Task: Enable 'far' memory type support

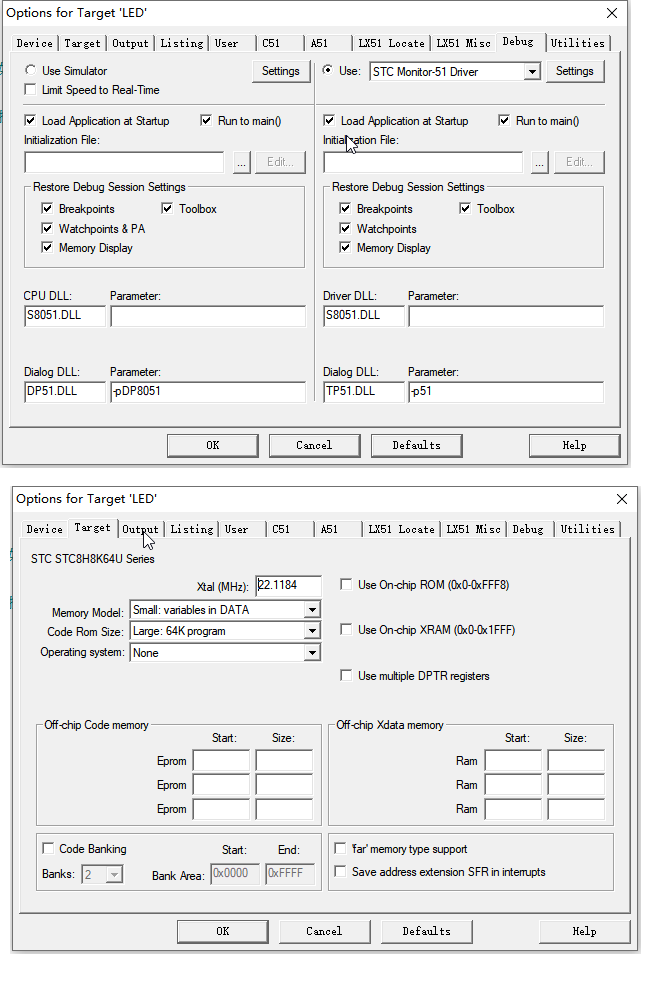Action: pyautogui.click(x=340, y=848)
